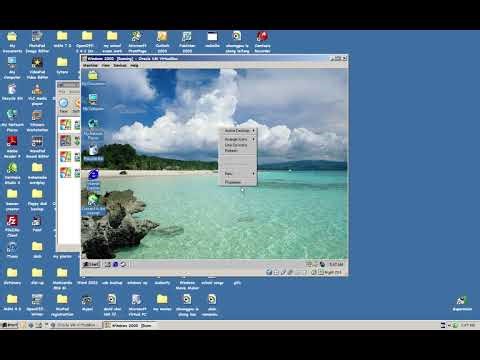Launch Outlook 2003 desktop shortcut
This screenshot has height=360, width=480.
click(162, 42)
